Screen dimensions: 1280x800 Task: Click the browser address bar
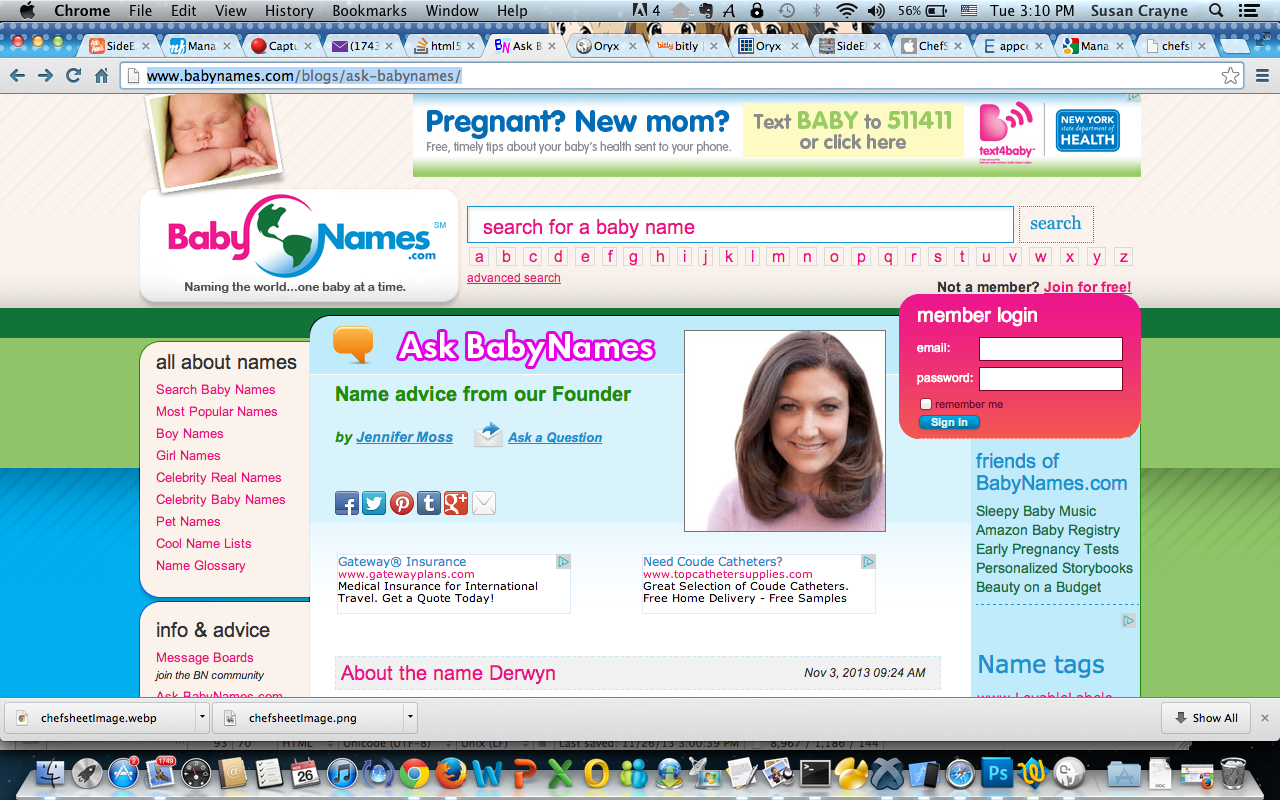point(680,76)
